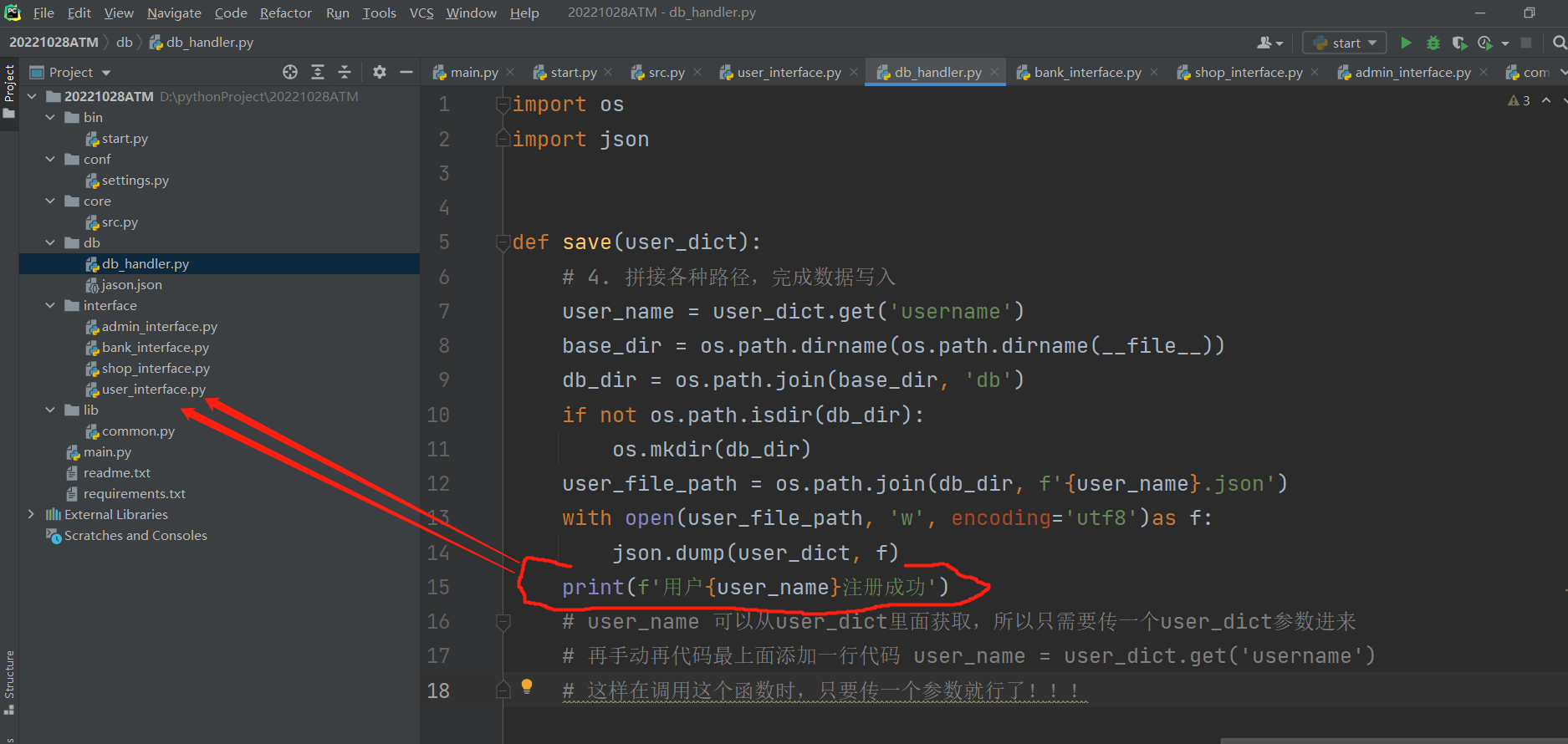Switch to the user_interface.py tab
This screenshot has width=1568, height=744.
point(789,72)
